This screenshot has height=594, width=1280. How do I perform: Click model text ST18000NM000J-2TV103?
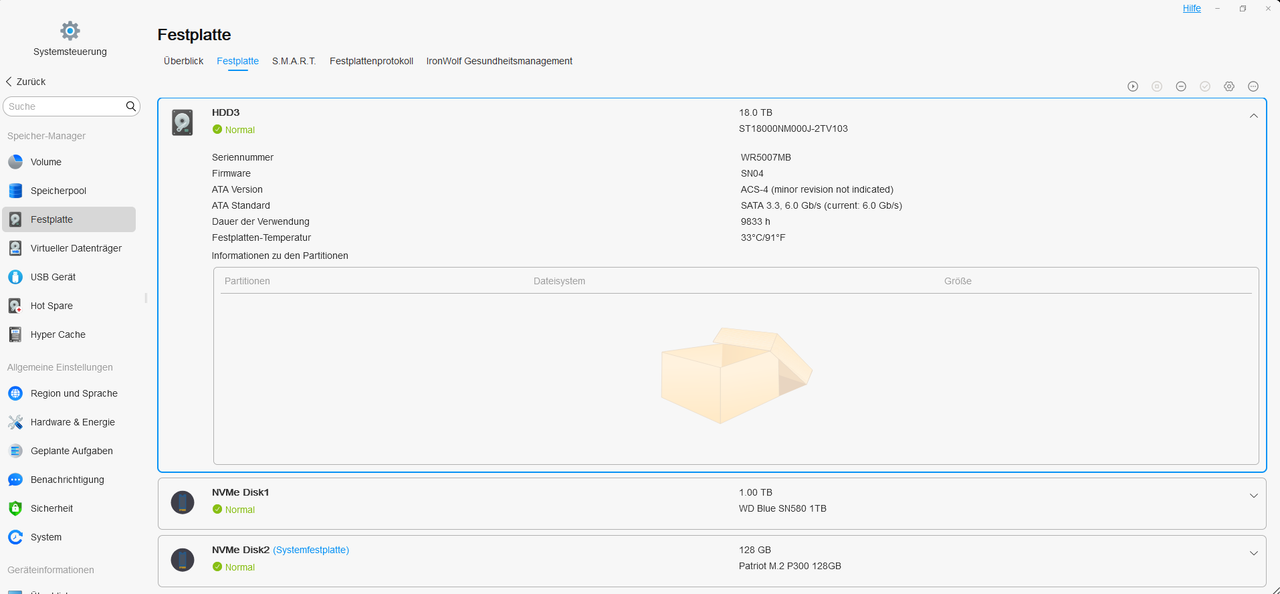tap(793, 129)
